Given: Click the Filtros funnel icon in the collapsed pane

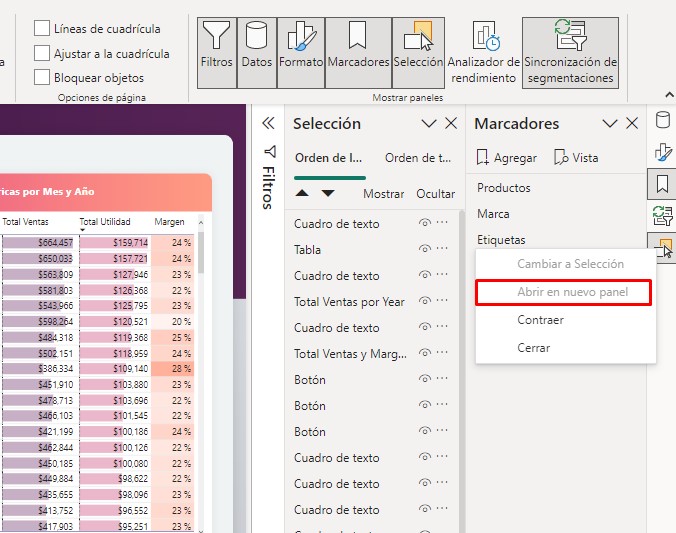Looking at the screenshot, I should [270, 151].
